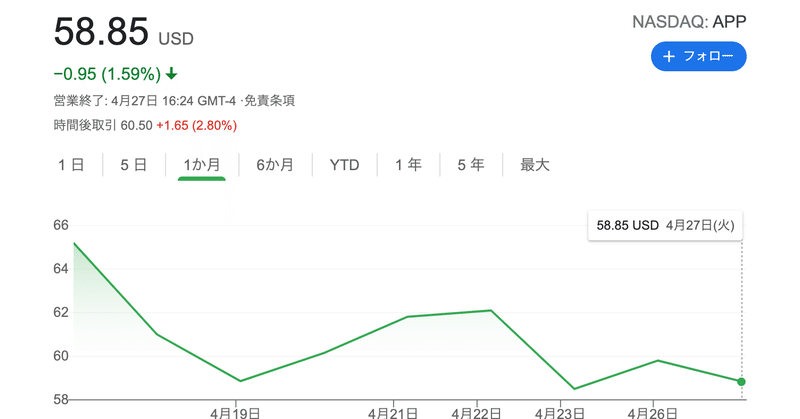Click the 60 y-axis label
The height and width of the screenshot is (419, 800).
(x=61, y=356)
